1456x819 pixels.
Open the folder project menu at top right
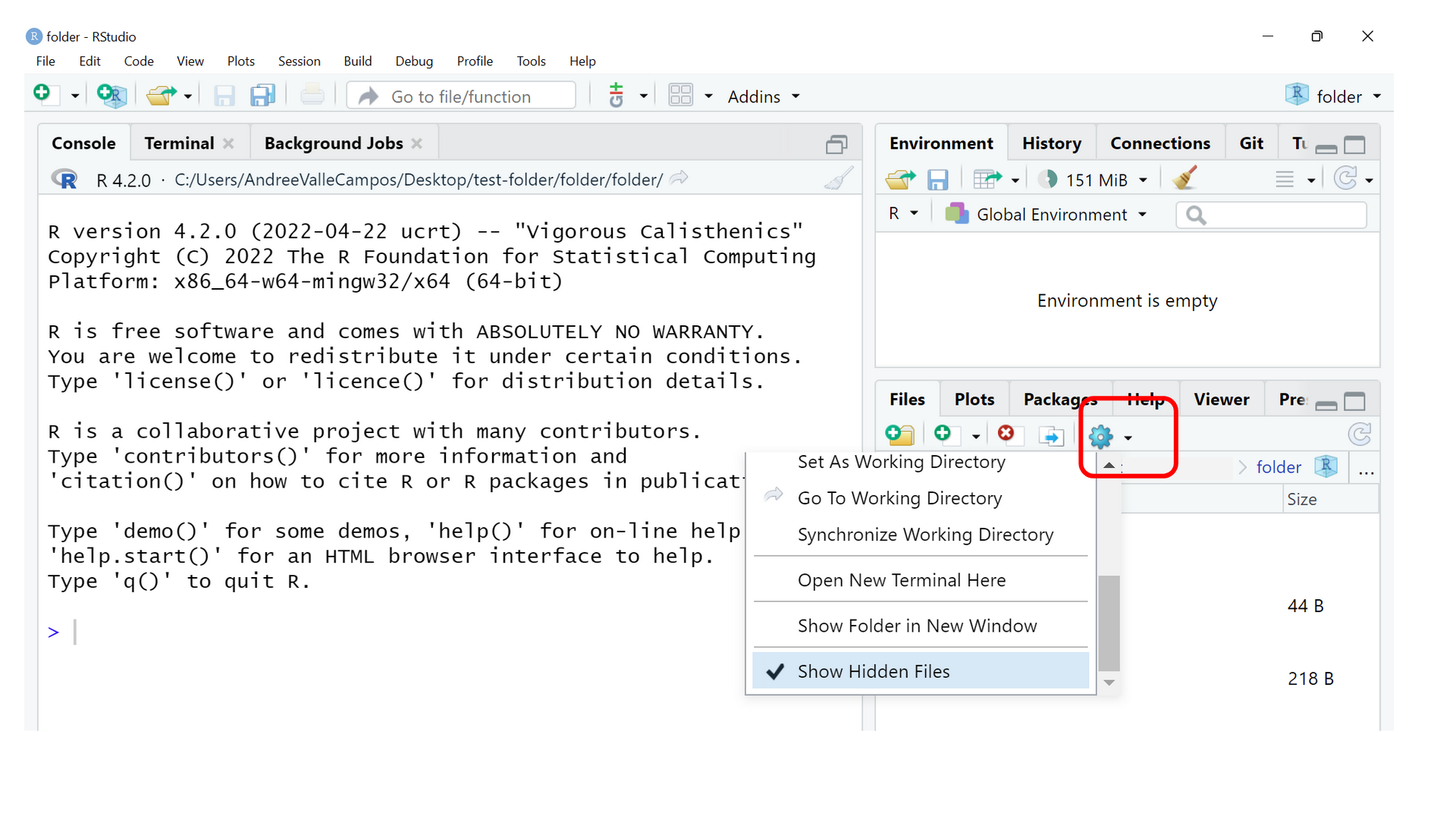tap(1333, 96)
